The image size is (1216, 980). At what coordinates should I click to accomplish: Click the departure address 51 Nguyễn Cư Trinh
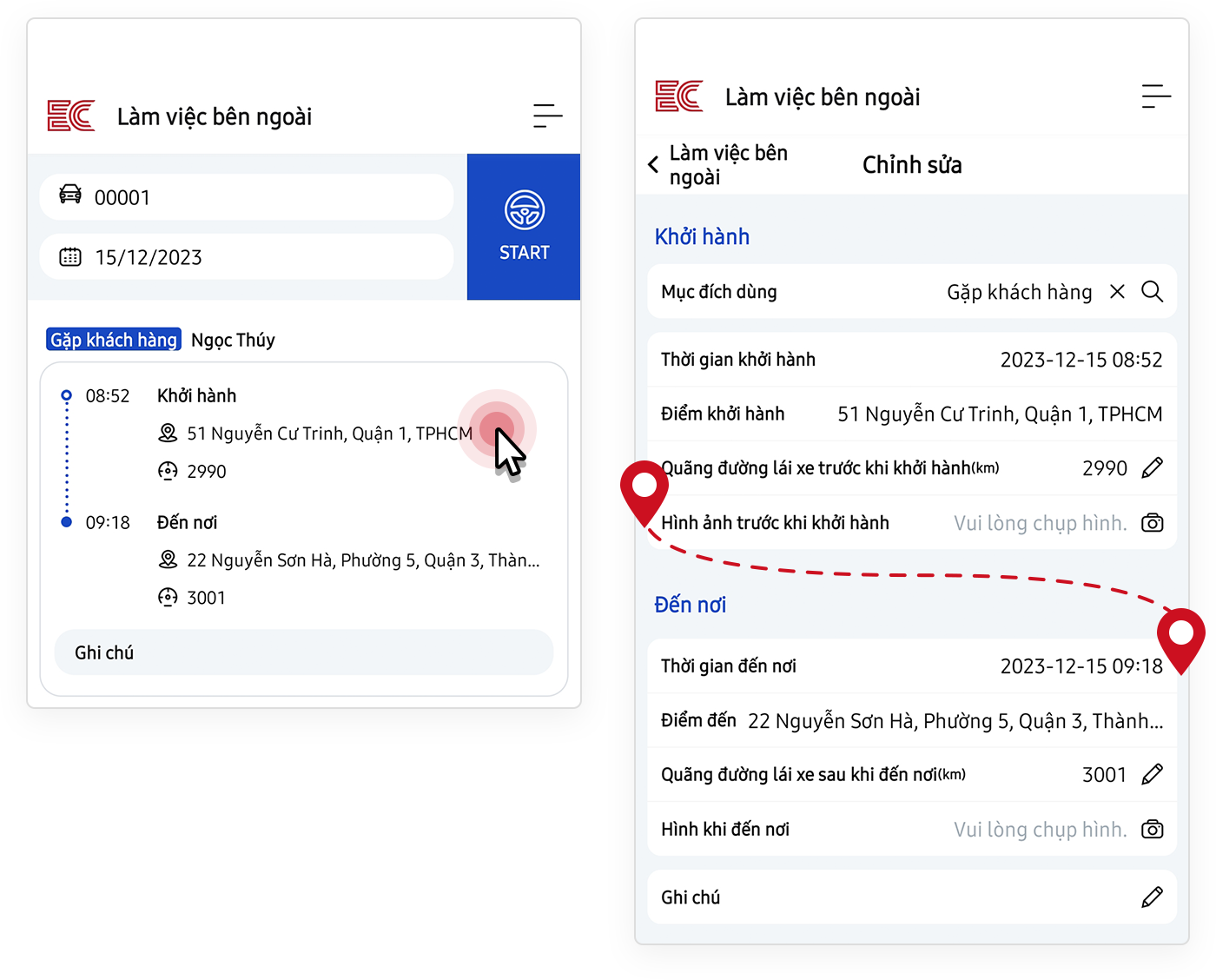coord(329,434)
